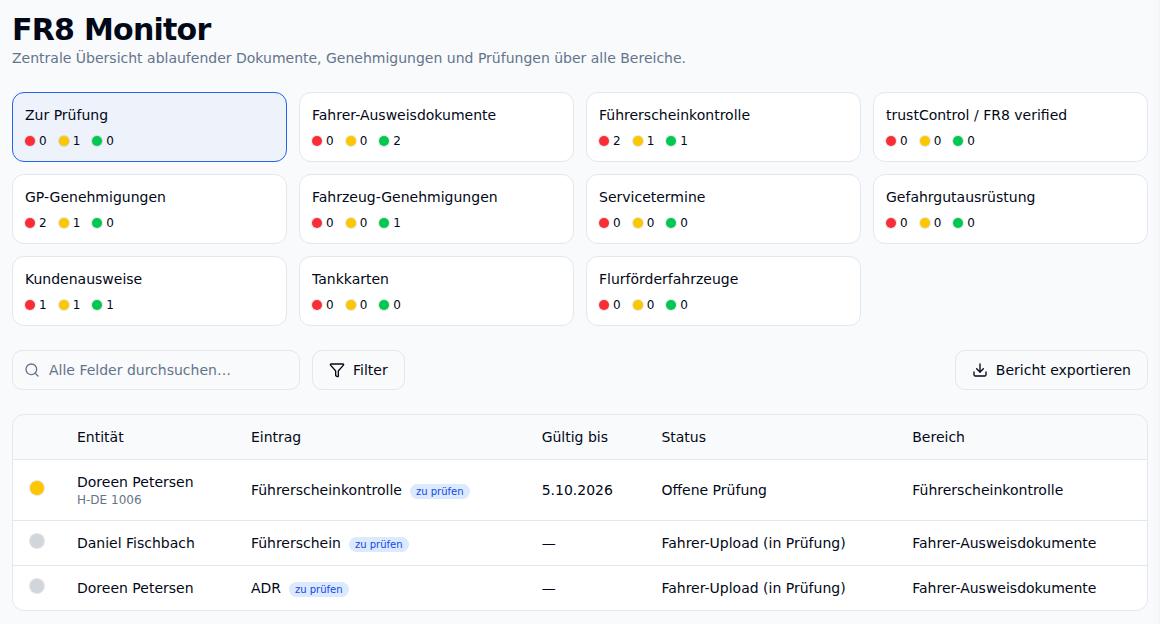Open the GP-Genehmigungen card

pyautogui.click(x=149, y=209)
